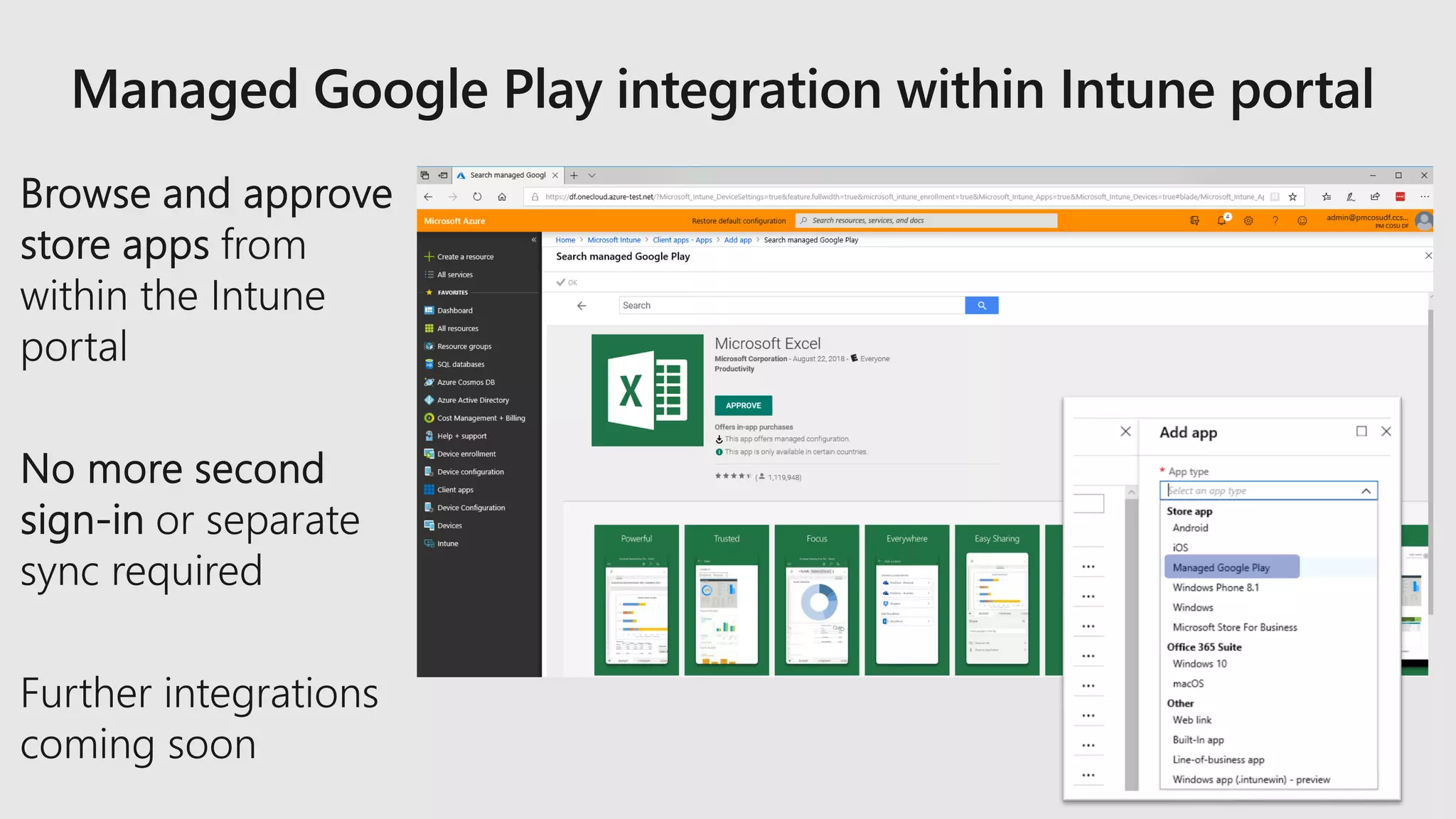Click the browser refresh icon

tap(477, 197)
